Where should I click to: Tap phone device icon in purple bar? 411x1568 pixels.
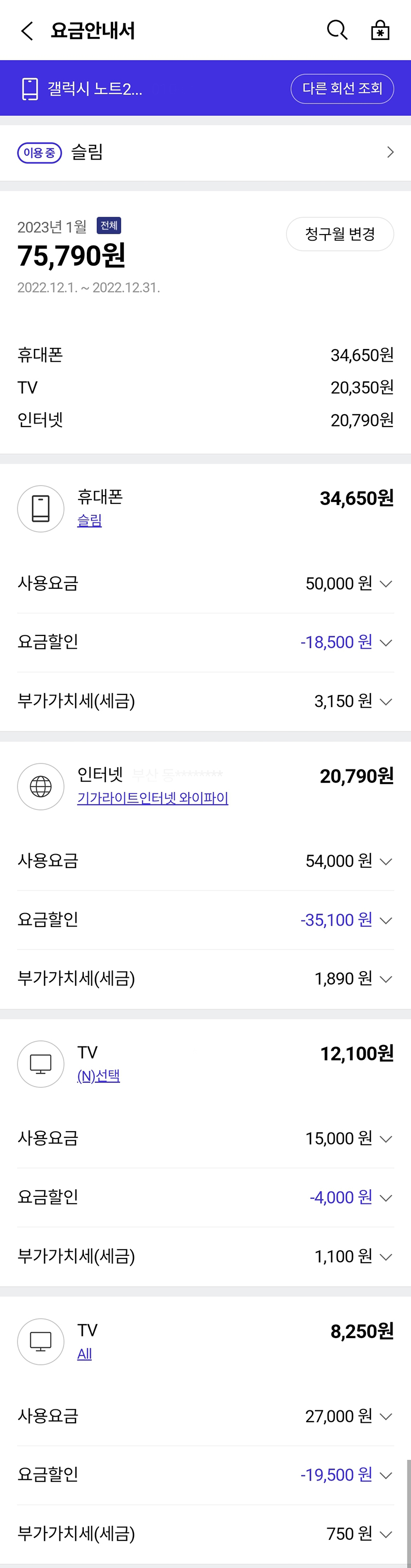(30, 89)
